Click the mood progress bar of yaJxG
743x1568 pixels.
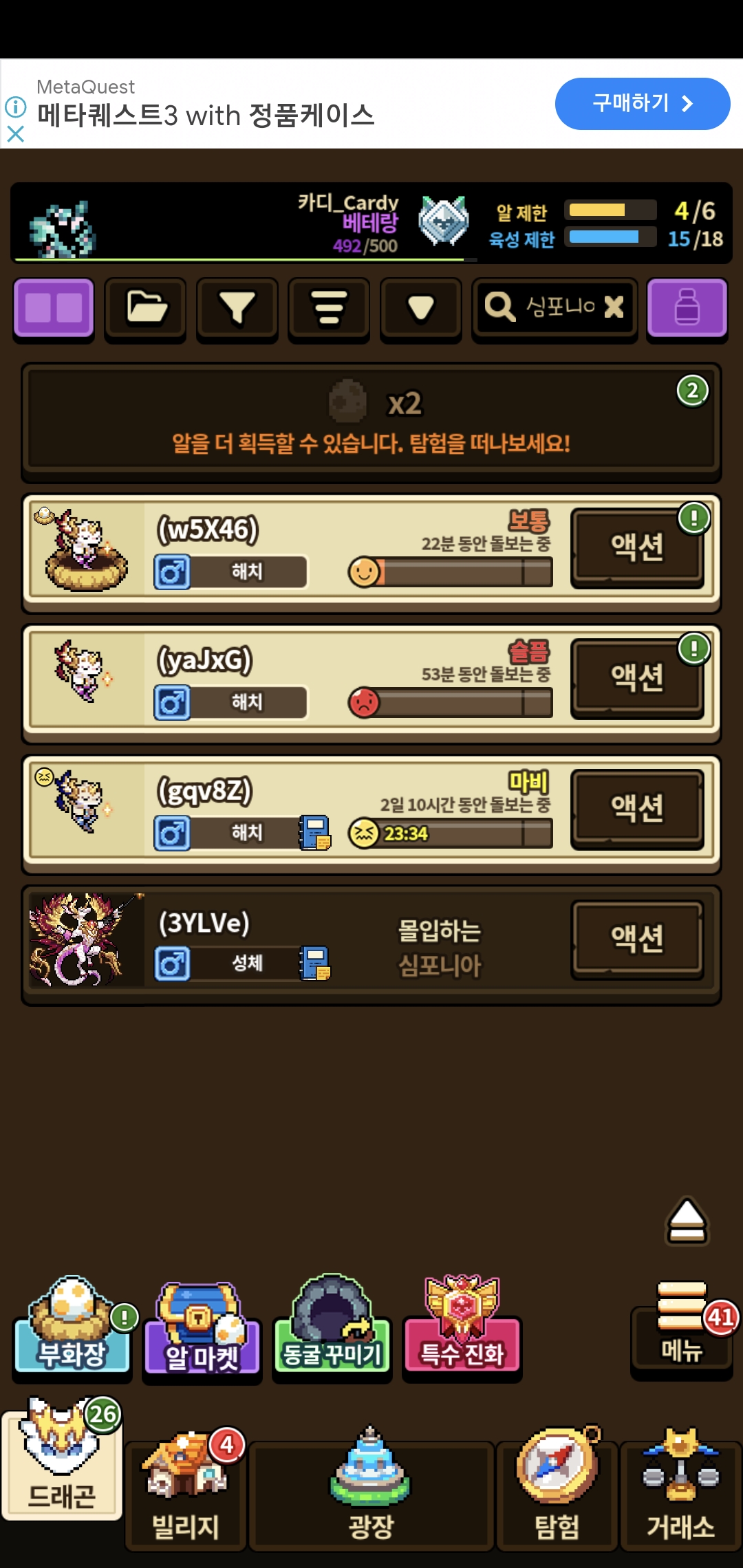(451, 703)
